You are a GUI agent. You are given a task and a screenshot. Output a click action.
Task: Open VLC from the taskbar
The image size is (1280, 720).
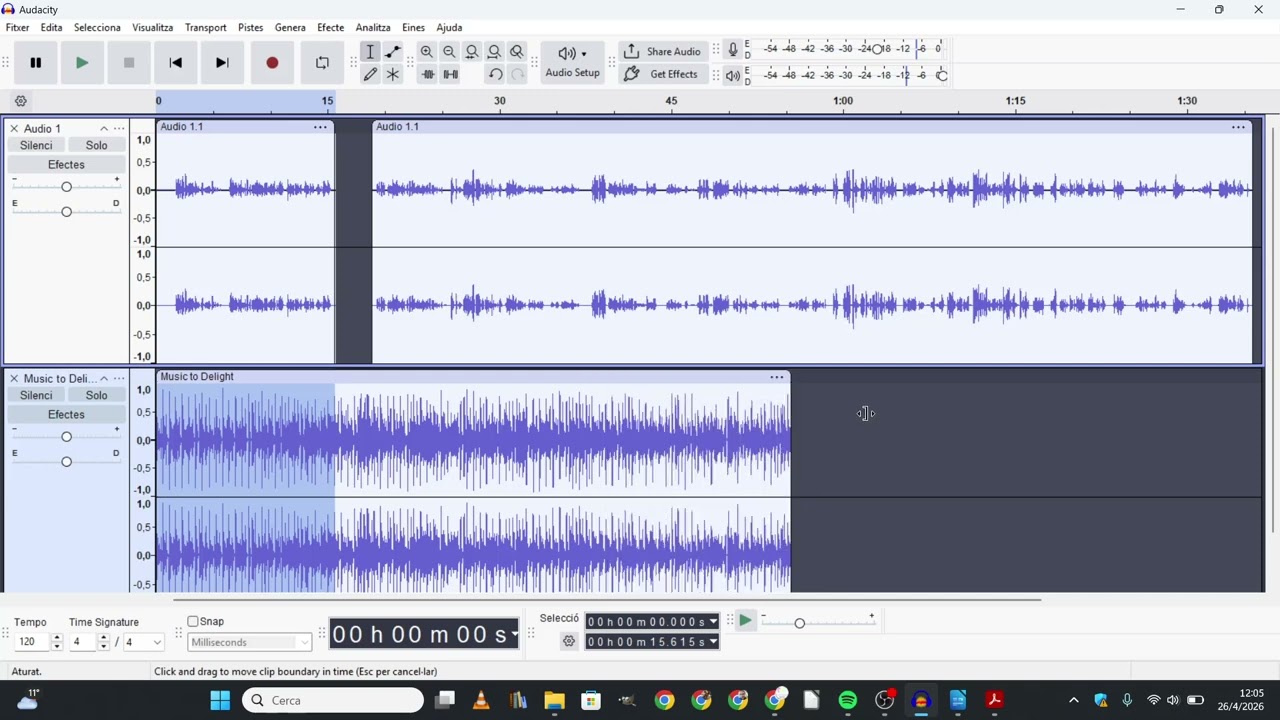coord(481,700)
